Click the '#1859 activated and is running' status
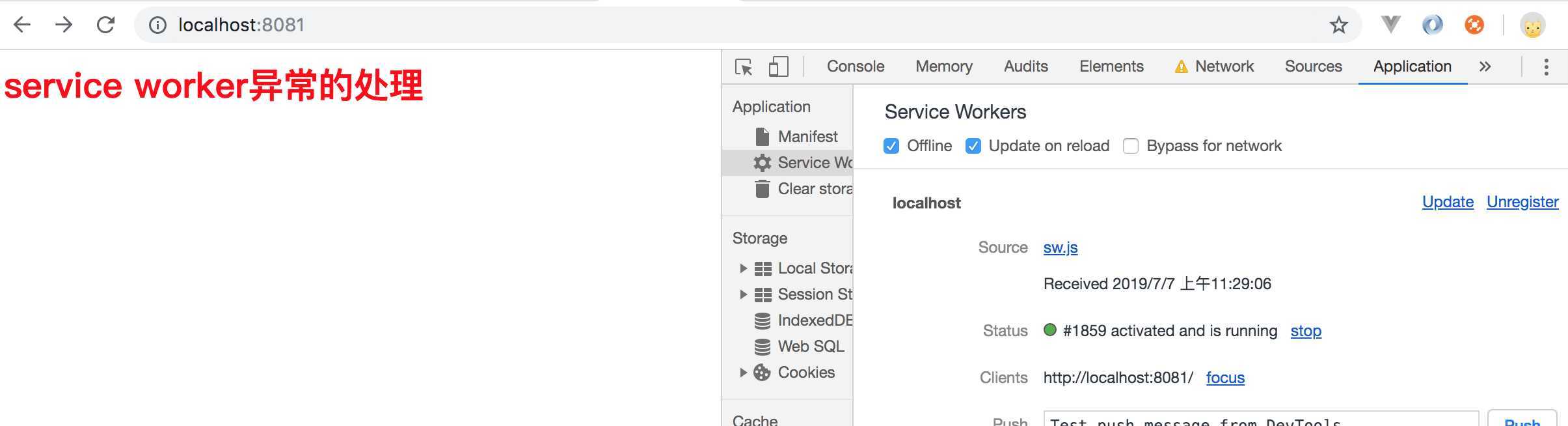 (x=1170, y=331)
